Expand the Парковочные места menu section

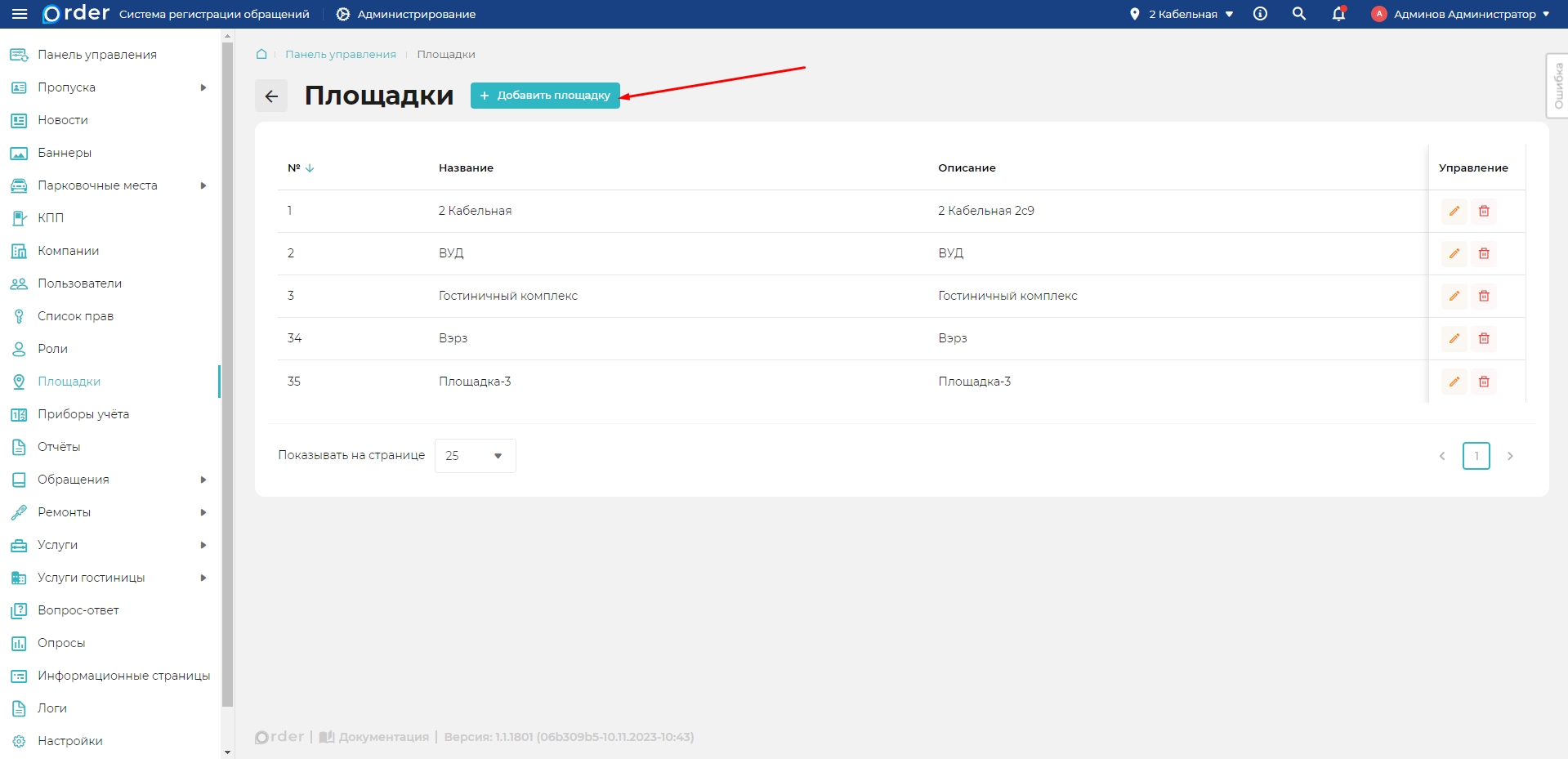point(203,185)
